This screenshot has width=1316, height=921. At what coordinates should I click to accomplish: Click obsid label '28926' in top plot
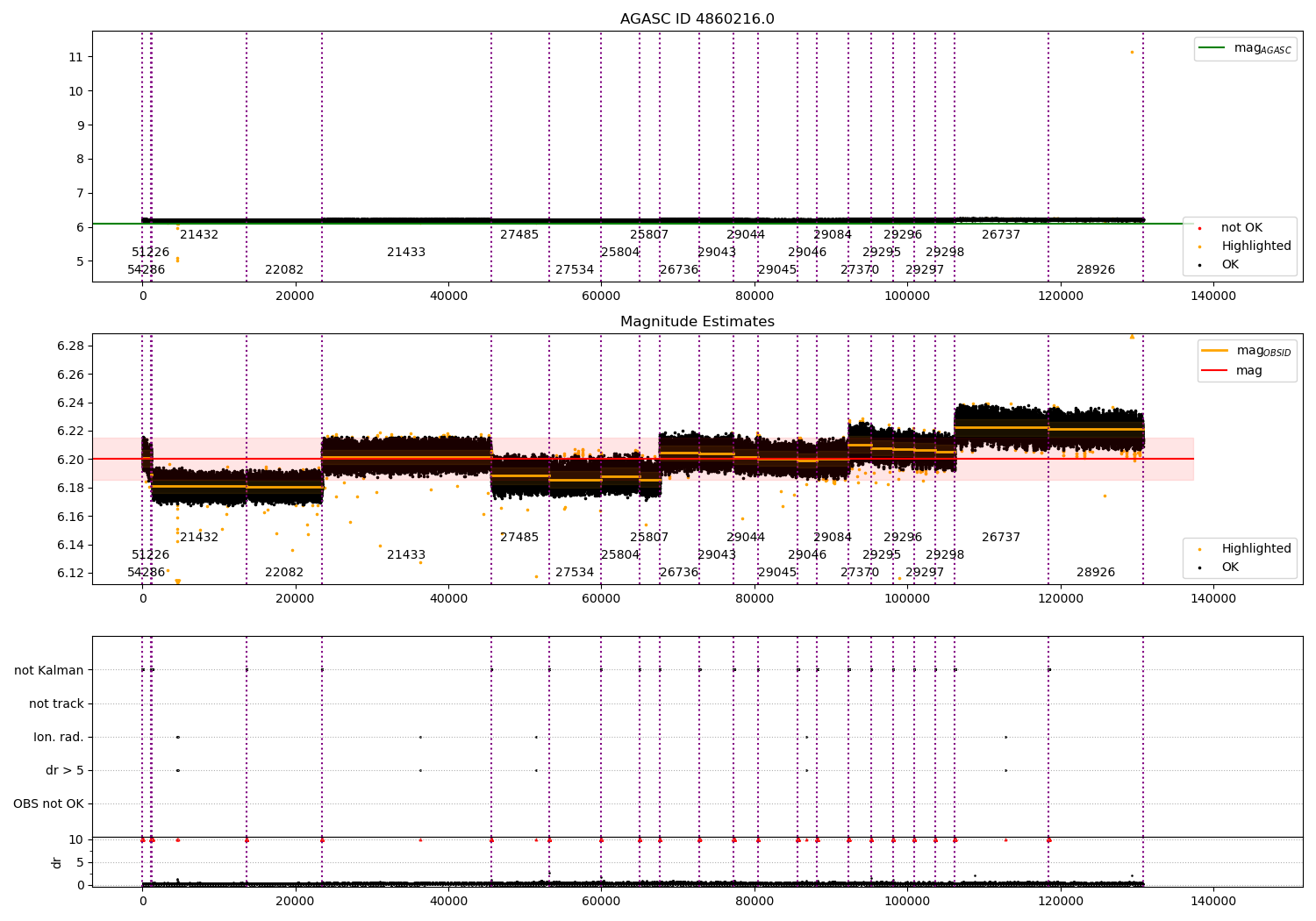pyautogui.click(x=1096, y=270)
